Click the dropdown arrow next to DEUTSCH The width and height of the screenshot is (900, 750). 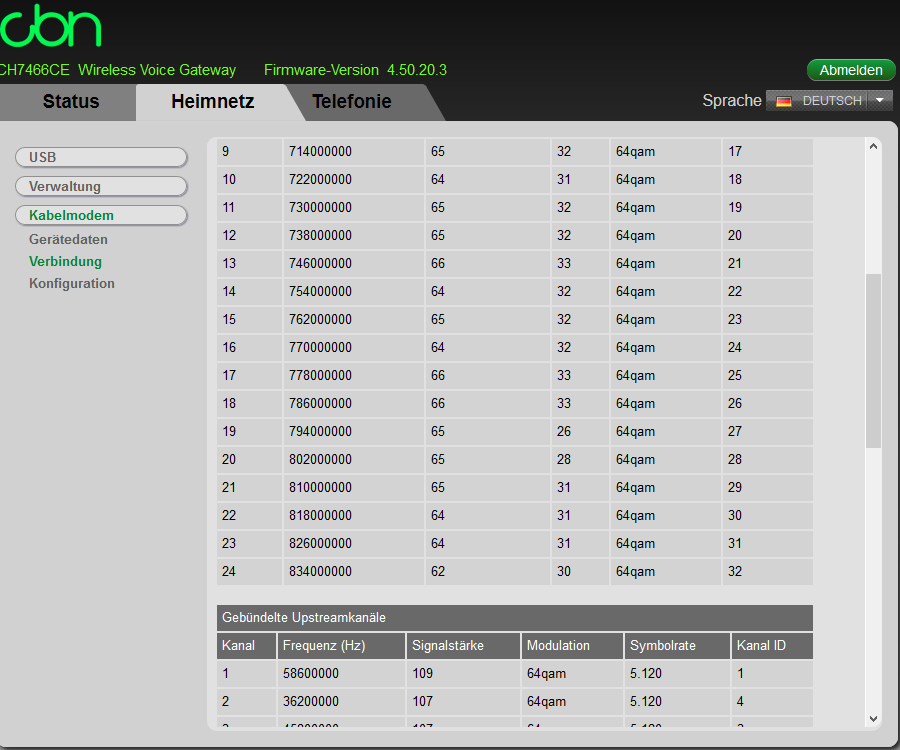[x=879, y=100]
